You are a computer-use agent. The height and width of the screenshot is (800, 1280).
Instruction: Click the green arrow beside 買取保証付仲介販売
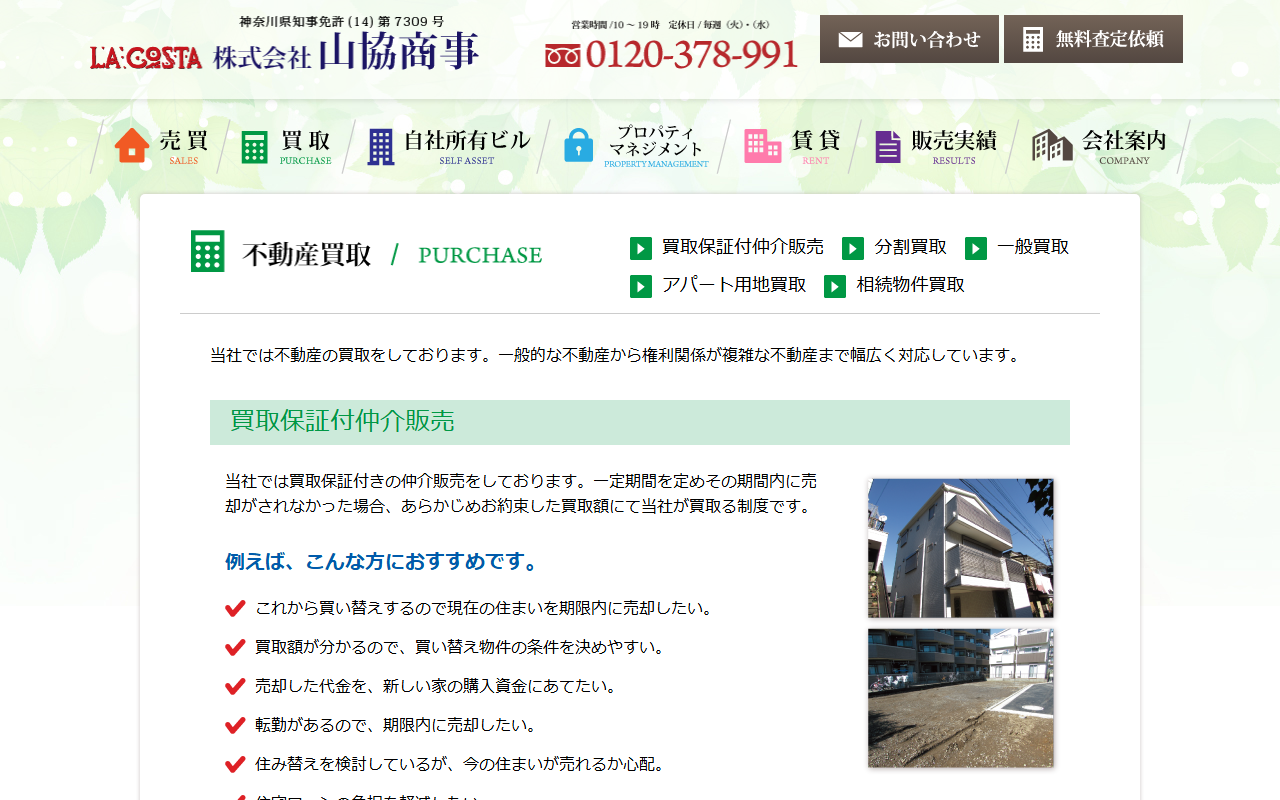coord(641,248)
